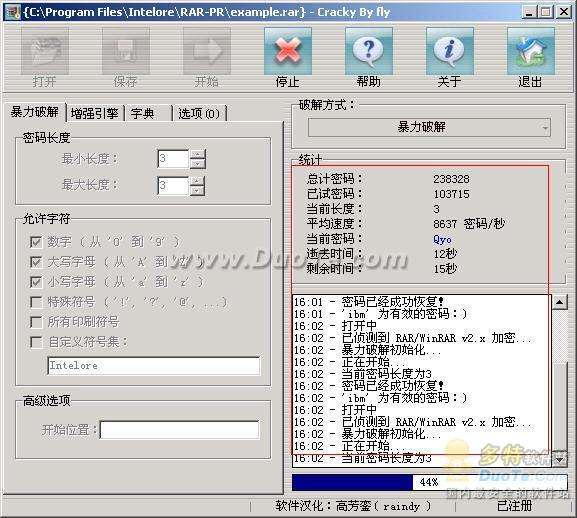Click the greyed 打开 (Open) toolbar icon
This screenshot has height=518, width=577.
(45, 51)
